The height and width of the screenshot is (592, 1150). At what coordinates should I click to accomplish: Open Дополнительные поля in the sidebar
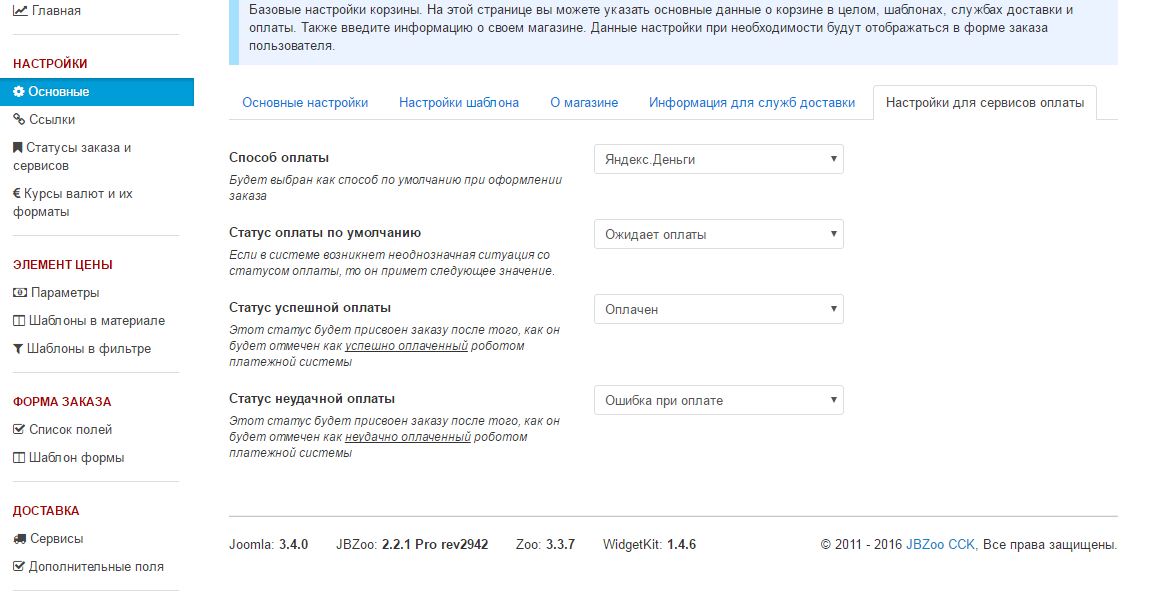click(96, 567)
